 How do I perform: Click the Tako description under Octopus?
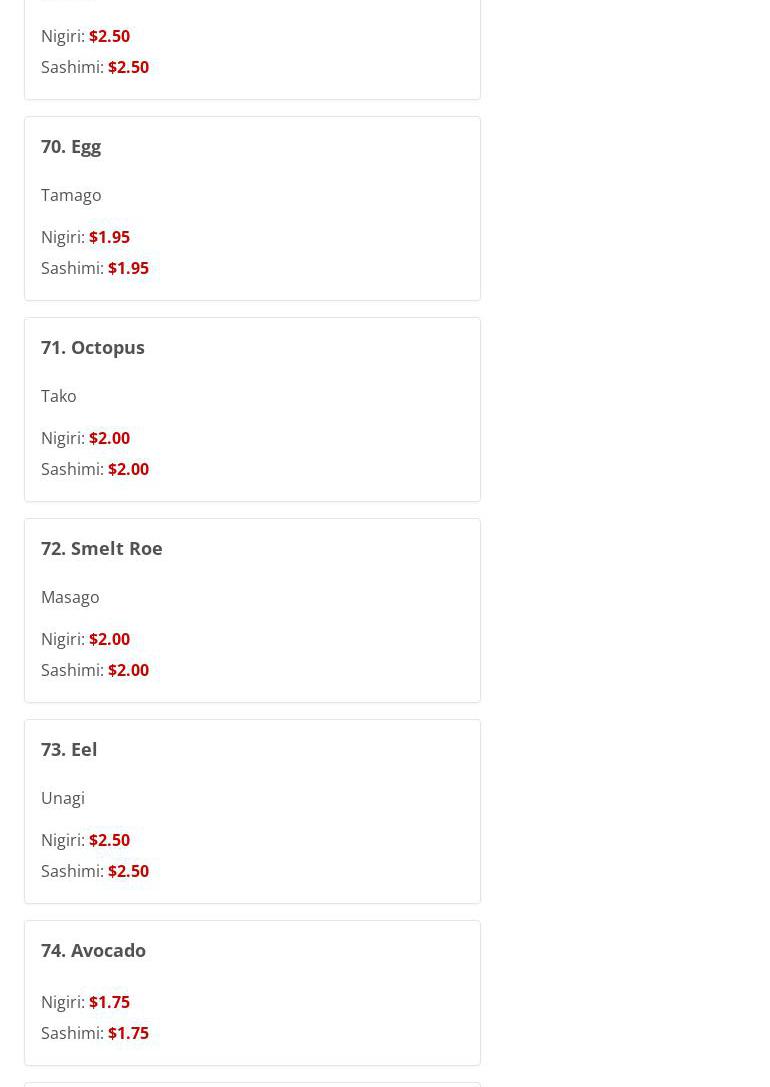coord(58,397)
